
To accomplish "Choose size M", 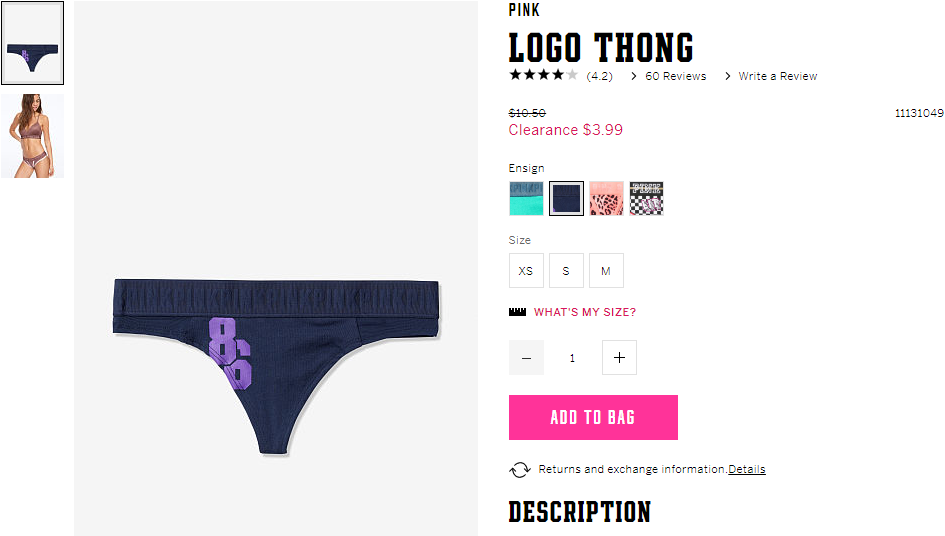I will point(606,271).
